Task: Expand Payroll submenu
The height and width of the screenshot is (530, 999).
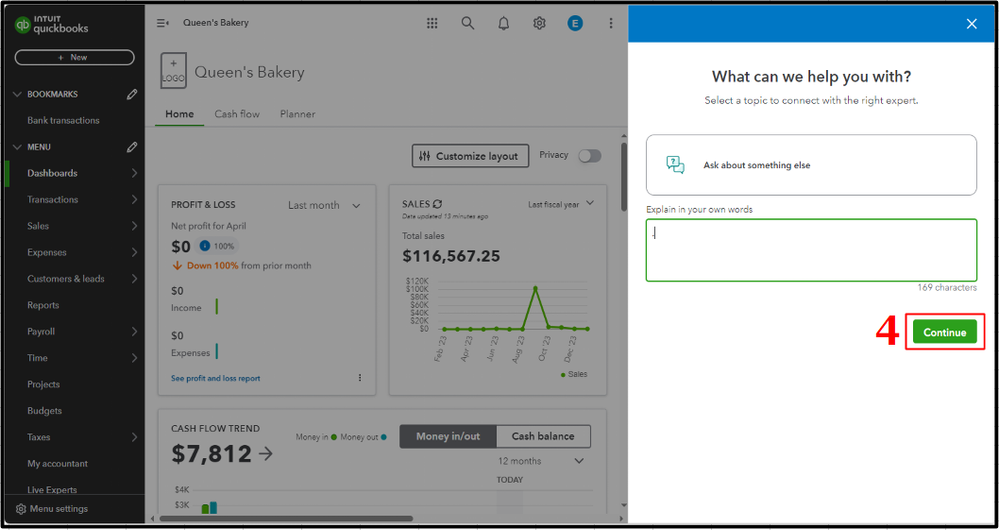Action: coord(134,332)
